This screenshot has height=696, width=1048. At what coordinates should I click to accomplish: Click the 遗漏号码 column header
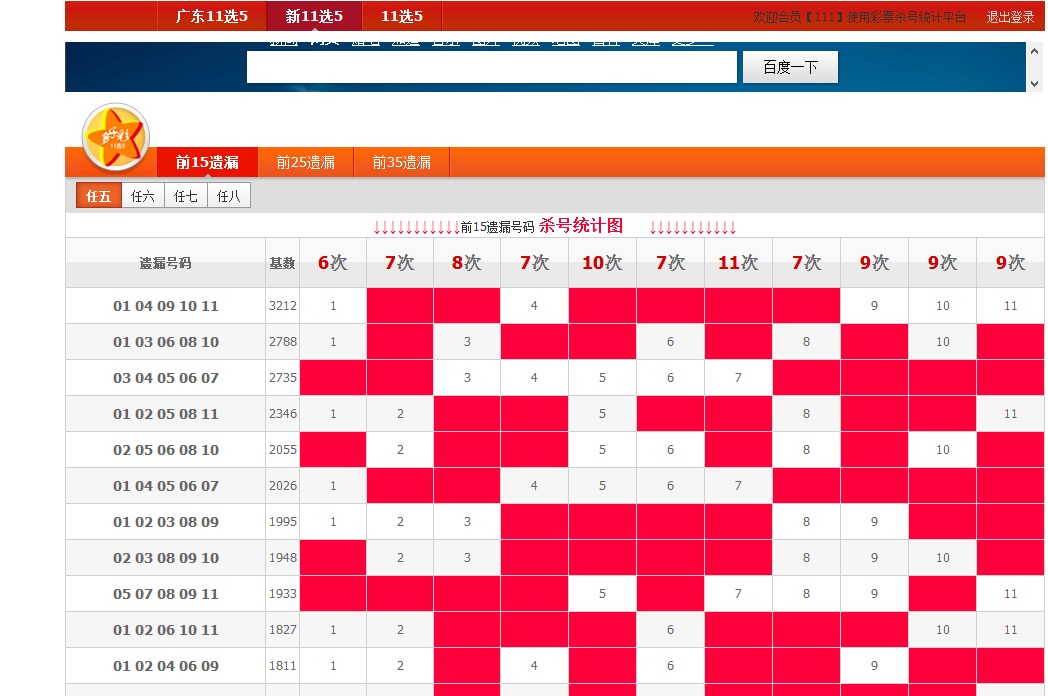pos(165,263)
